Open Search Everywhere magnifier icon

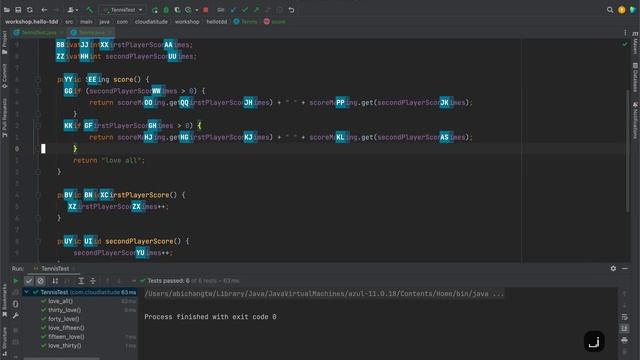click(610, 10)
